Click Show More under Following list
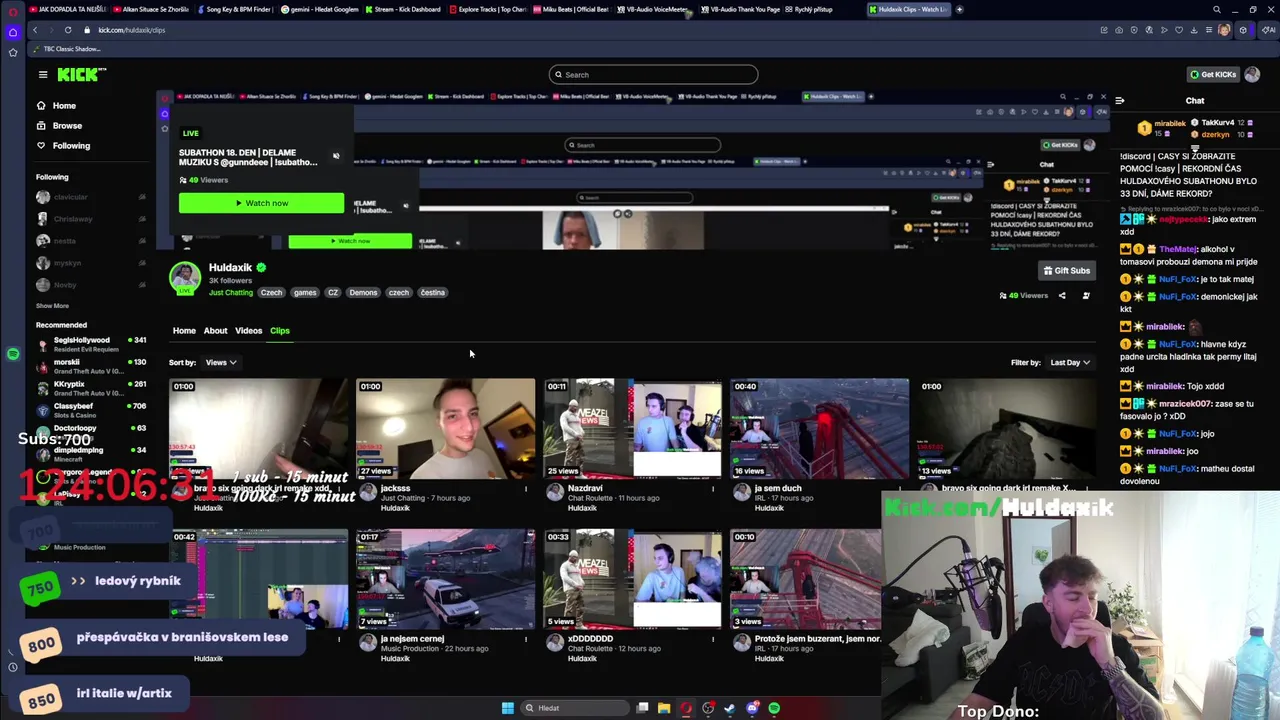1280x720 pixels. click(x=52, y=306)
